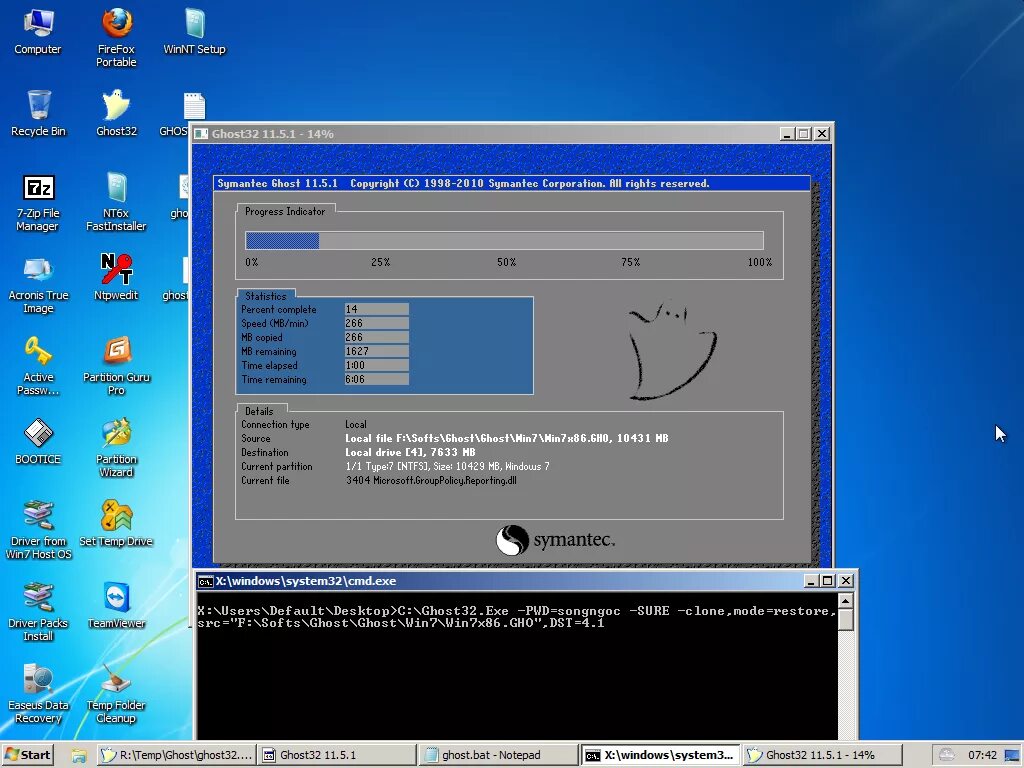This screenshot has height=768, width=1024.
Task: Open WinNT Setup desktop shortcut
Action: click(x=195, y=31)
